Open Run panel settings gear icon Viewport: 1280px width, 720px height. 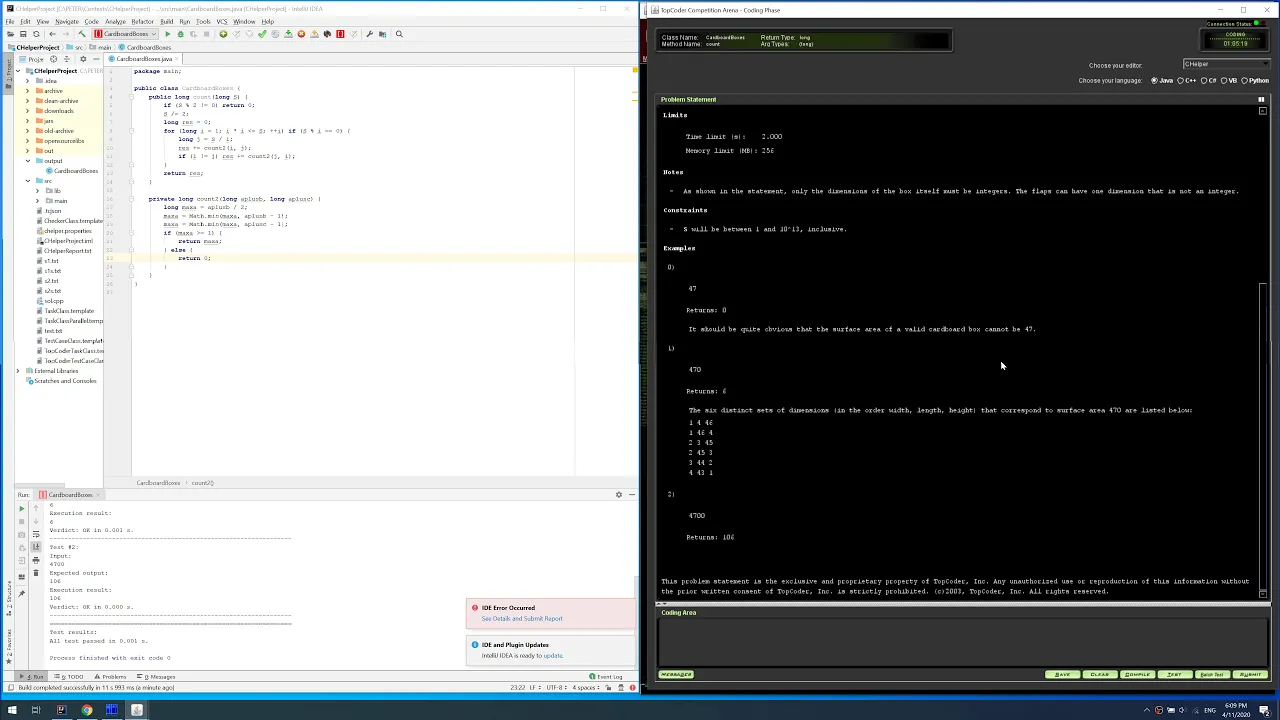(x=618, y=495)
